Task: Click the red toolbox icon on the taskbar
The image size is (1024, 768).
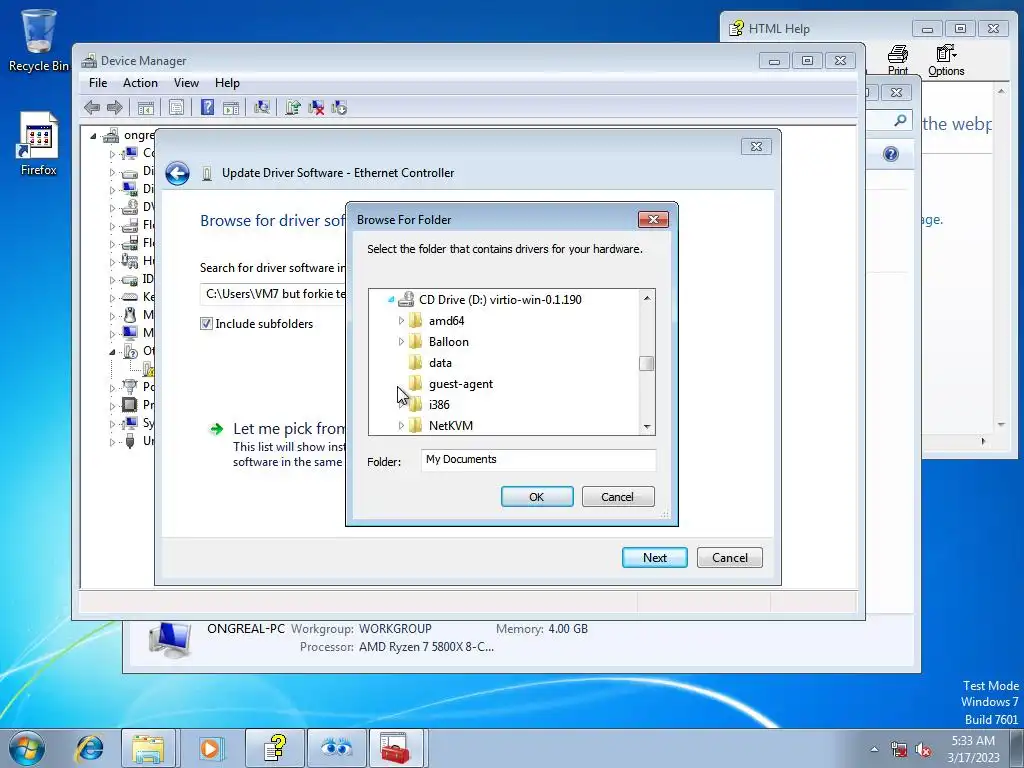Action: coord(395,748)
